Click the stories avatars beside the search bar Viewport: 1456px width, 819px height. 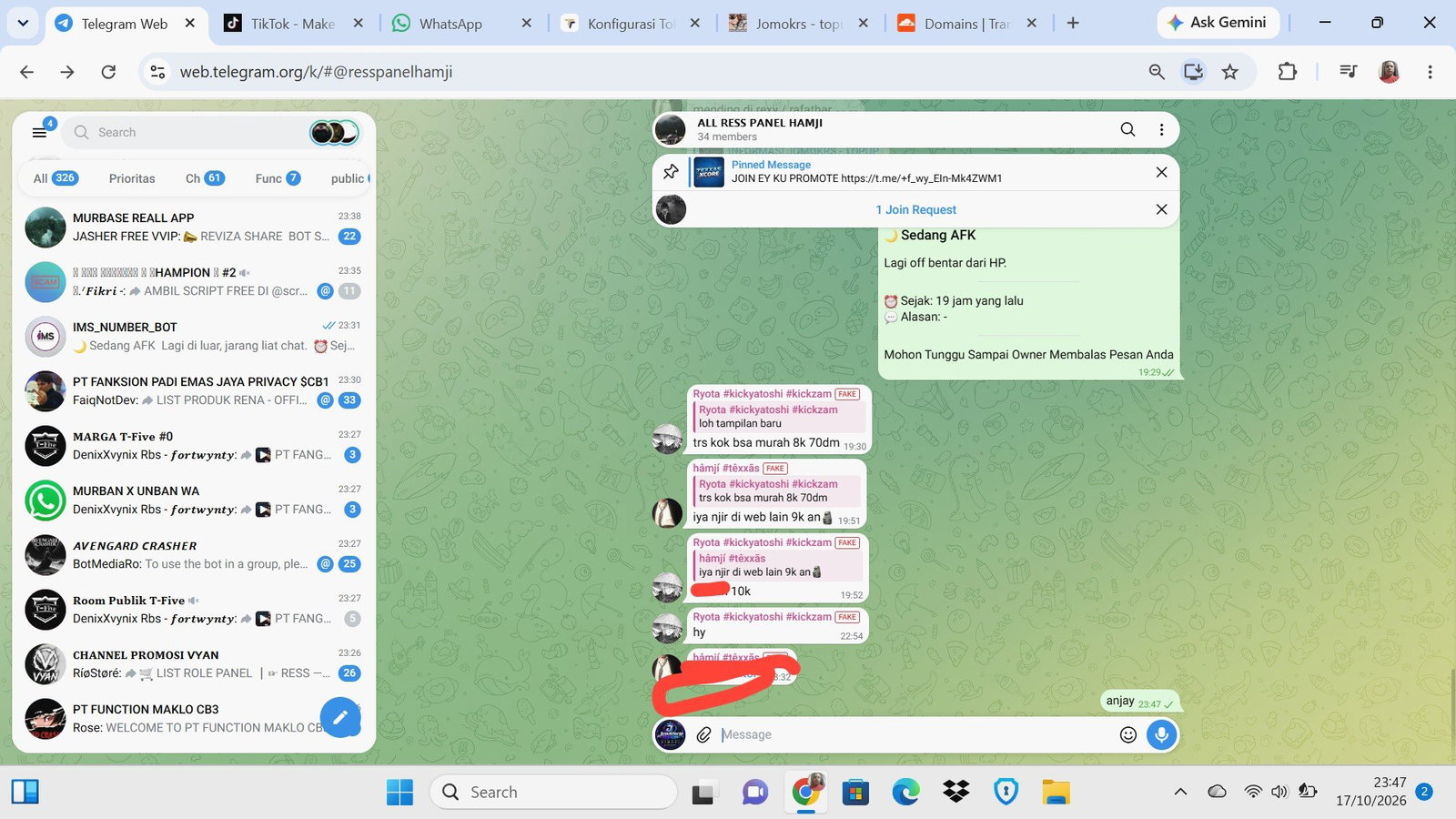pyautogui.click(x=334, y=133)
